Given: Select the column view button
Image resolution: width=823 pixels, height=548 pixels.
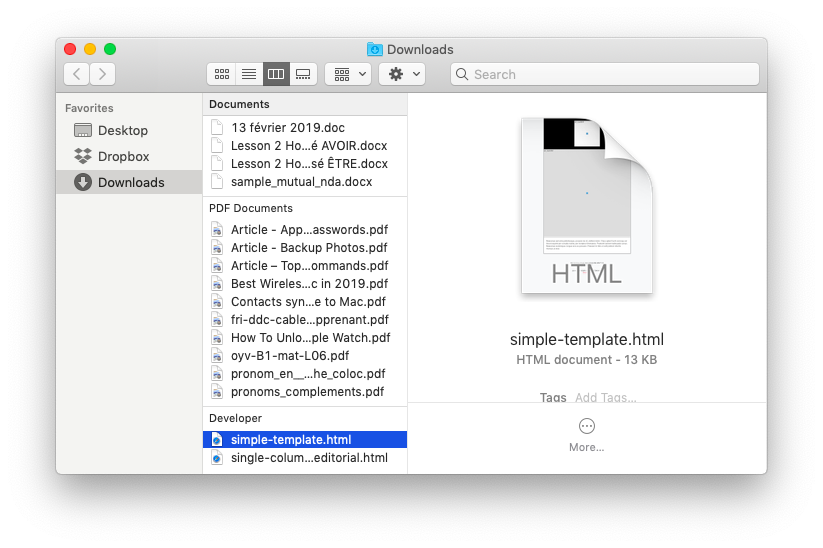Looking at the screenshot, I should 275,74.
